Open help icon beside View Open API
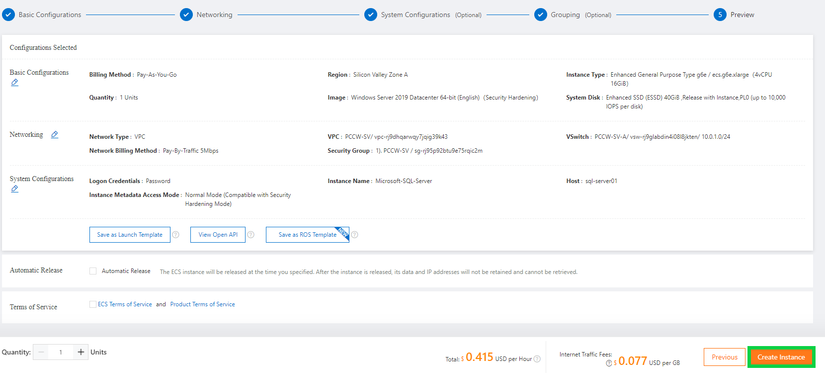Image resolution: width=825 pixels, height=377 pixels. (251, 235)
